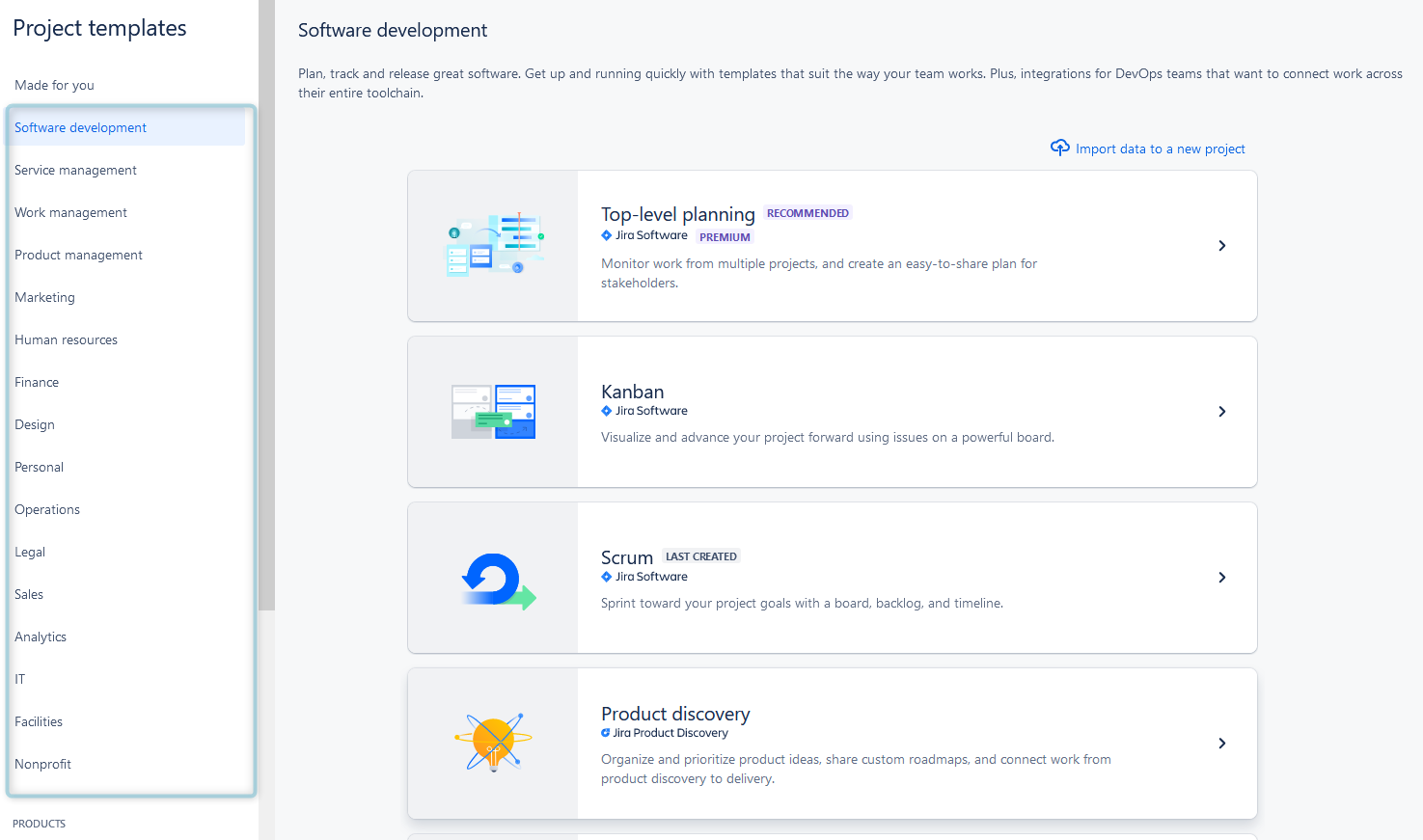The width and height of the screenshot is (1423, 840).
Task: Click the Kanban template title
Action: (x=633, y=392)
